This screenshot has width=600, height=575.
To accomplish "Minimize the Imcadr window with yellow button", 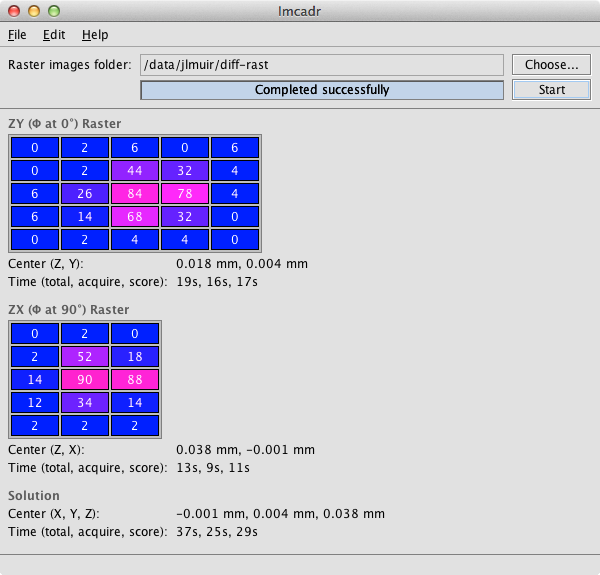I will coord(34,11).
